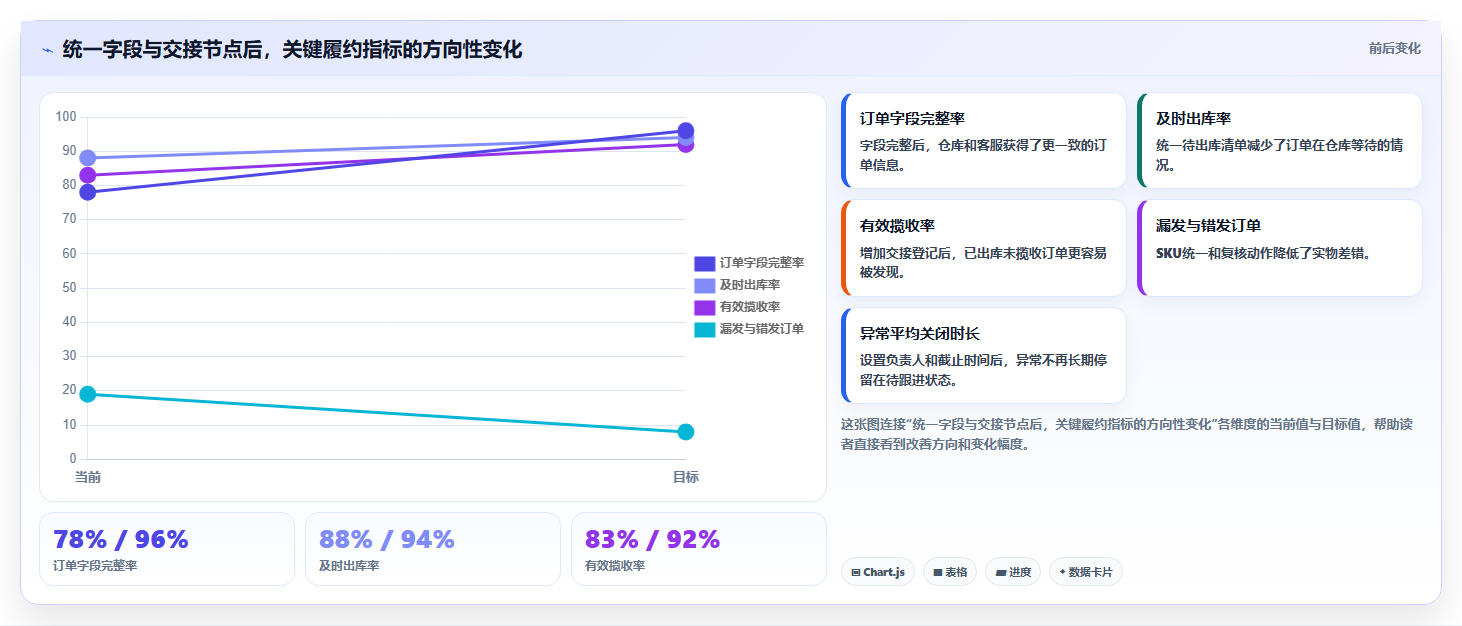Screen dimensions: 1462x626
Task: Click the 进度 tag pill
Action: 1013,572
